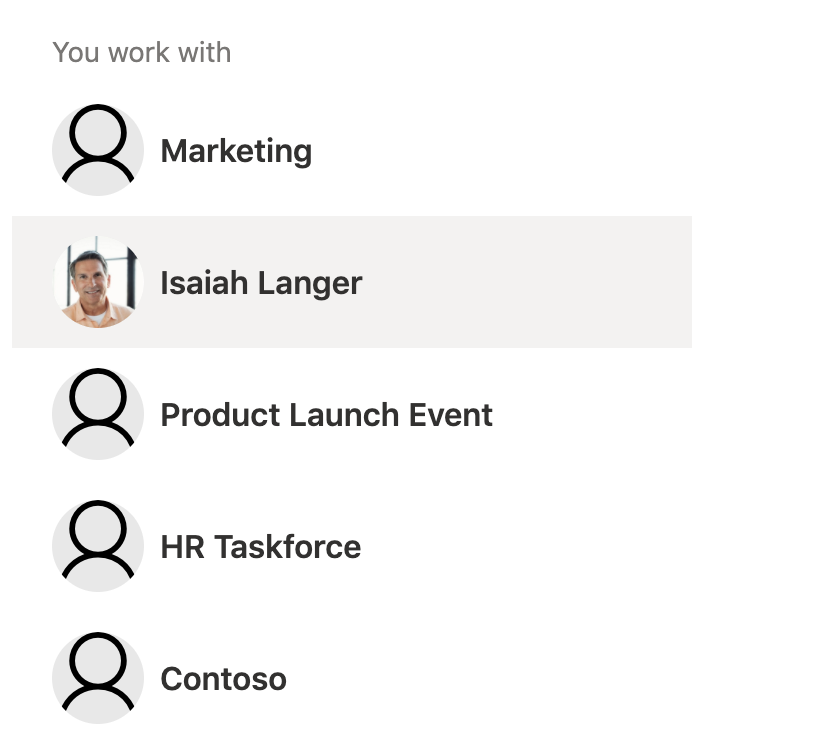The image size is (836, 744).
Task: Click Isaiah Langer's avatar thumbnail
Action: (x=98, y=282)
